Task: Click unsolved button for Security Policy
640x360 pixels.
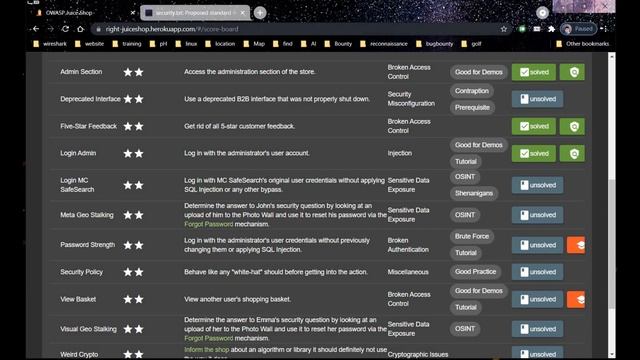Action: (x=538, y=272)
